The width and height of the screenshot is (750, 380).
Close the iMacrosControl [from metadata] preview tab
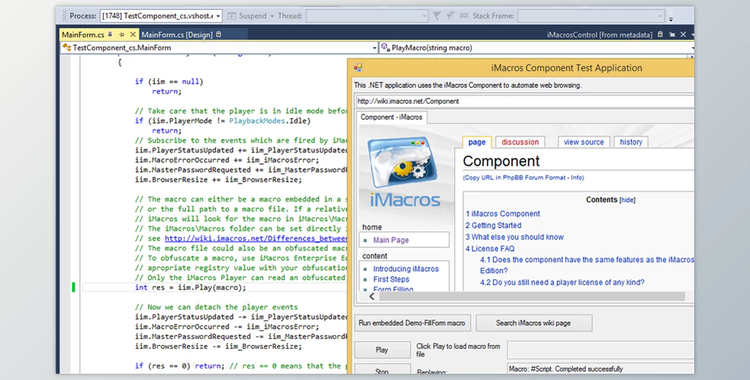click(x=683, y=34)
